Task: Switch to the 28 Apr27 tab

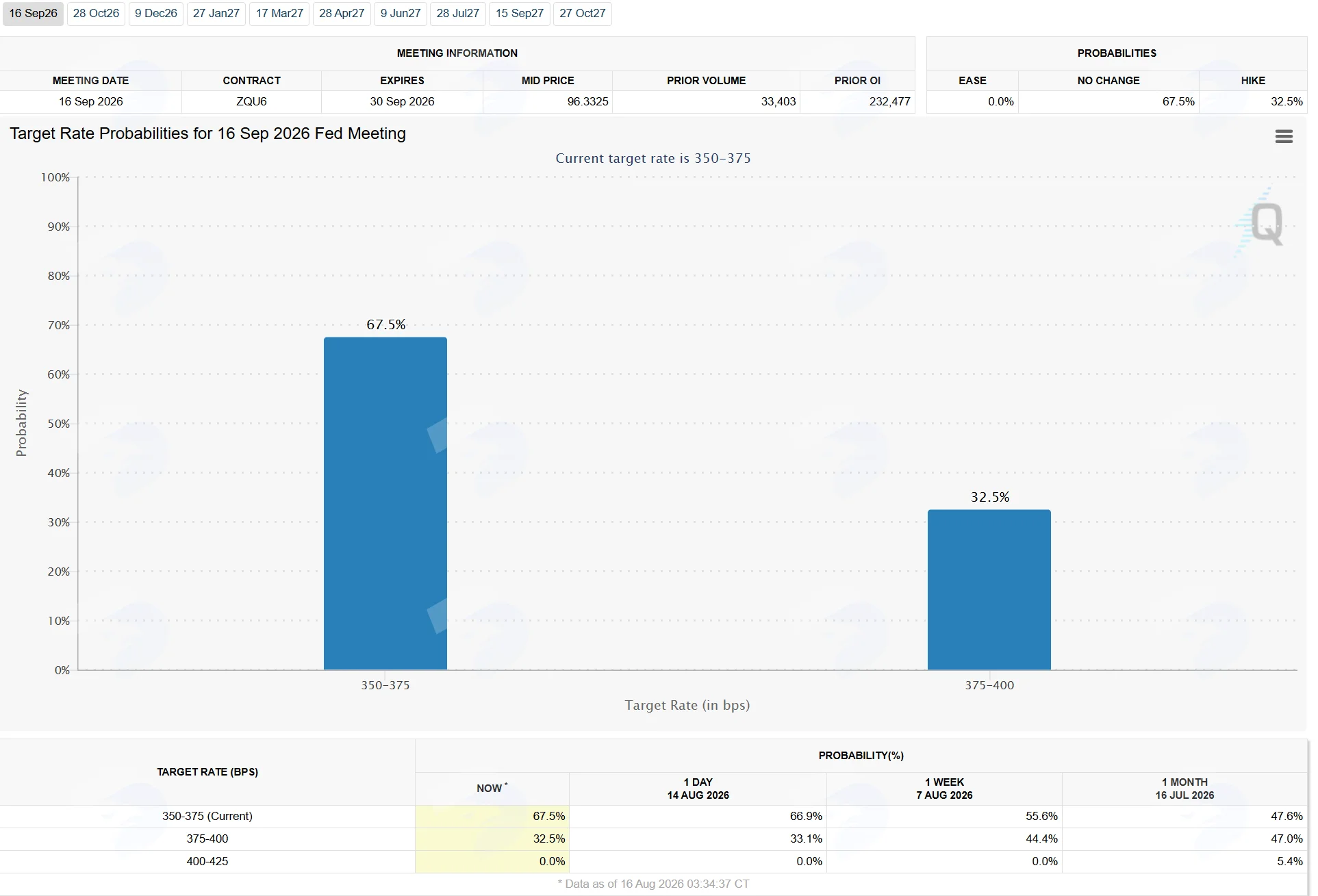Action: coord(342,14)
